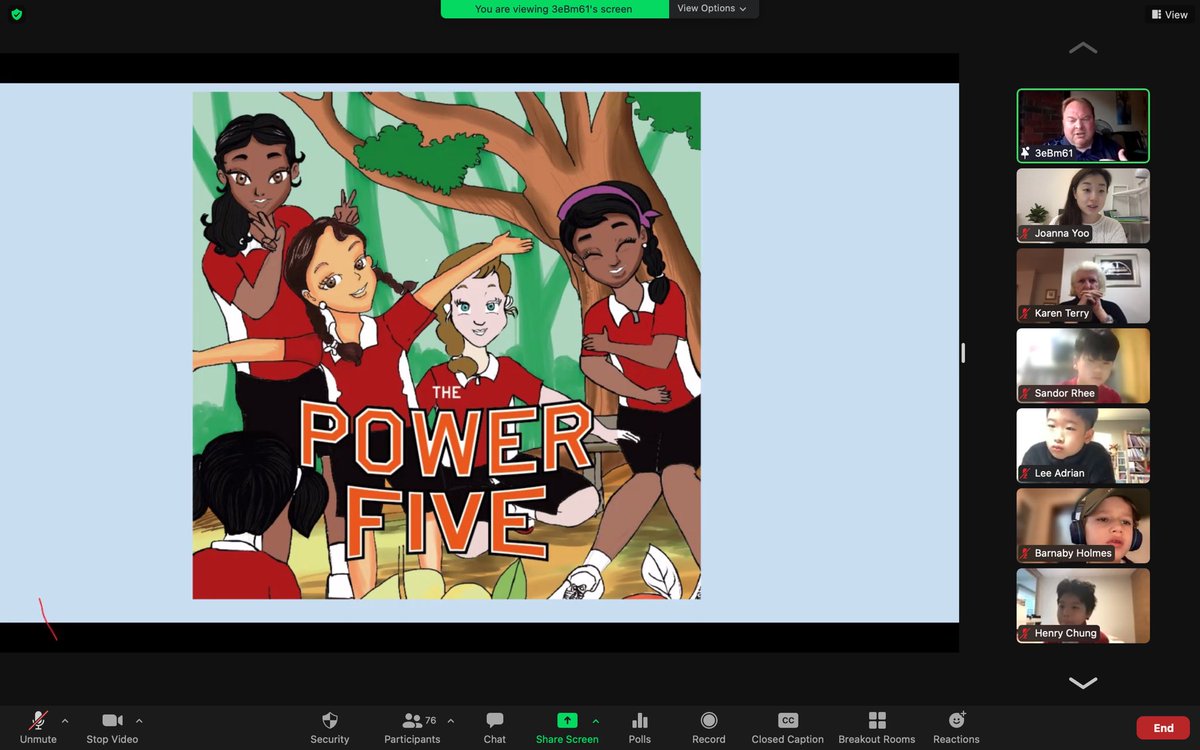Image resolution: width=1200 pixels, height=750 pixels.
Task: Click the pin icon on 3eBm61 tile
Action: click(1026, 153)
